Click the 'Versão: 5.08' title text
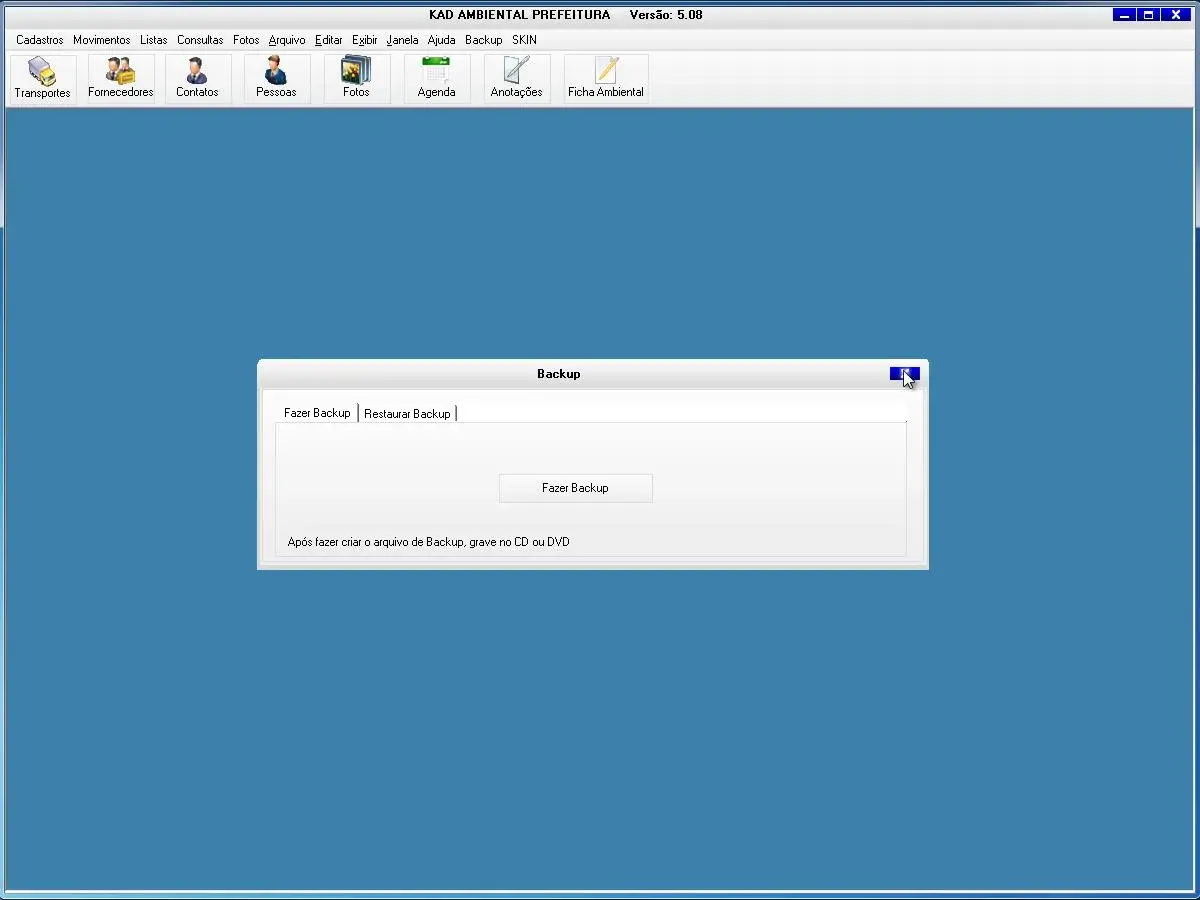 tap(666, 15)
